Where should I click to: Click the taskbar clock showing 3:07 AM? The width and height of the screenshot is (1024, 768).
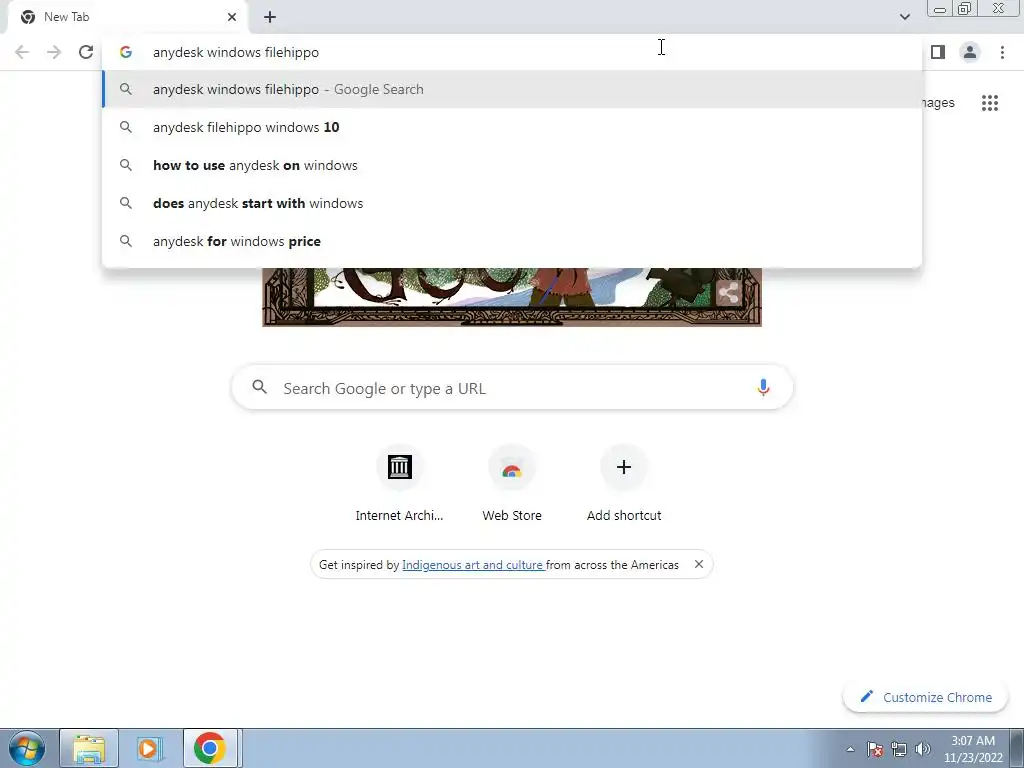973,749
